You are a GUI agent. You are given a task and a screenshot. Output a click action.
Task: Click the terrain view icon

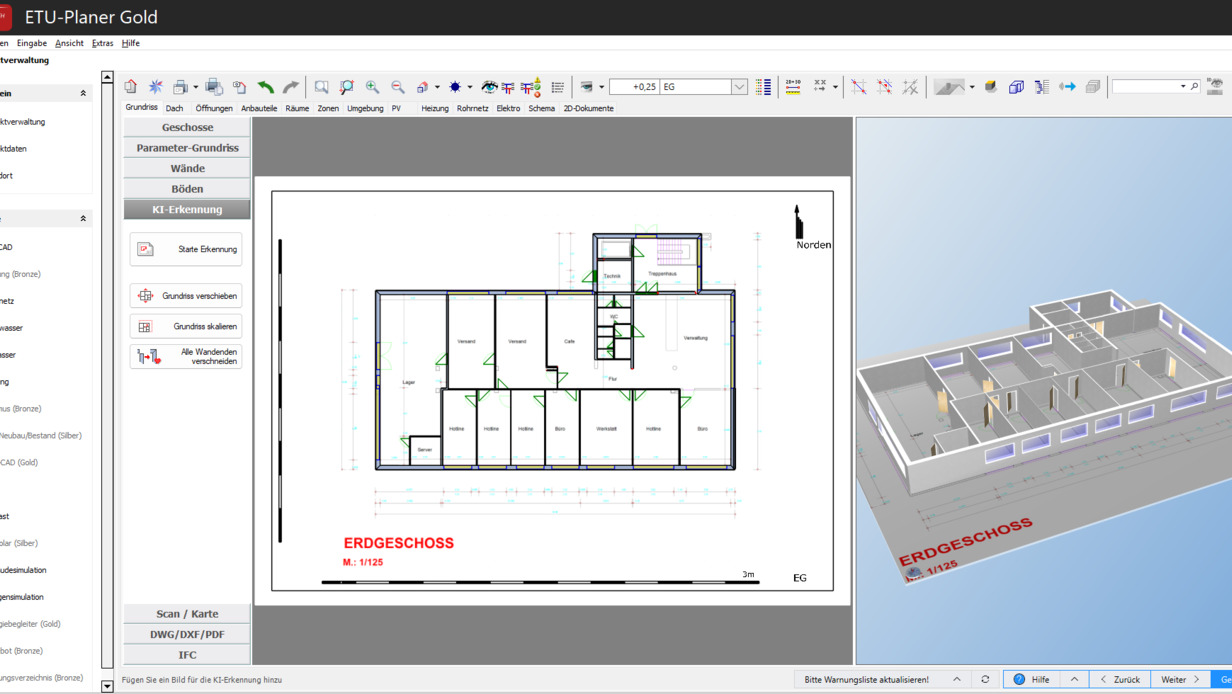[949, 87]
